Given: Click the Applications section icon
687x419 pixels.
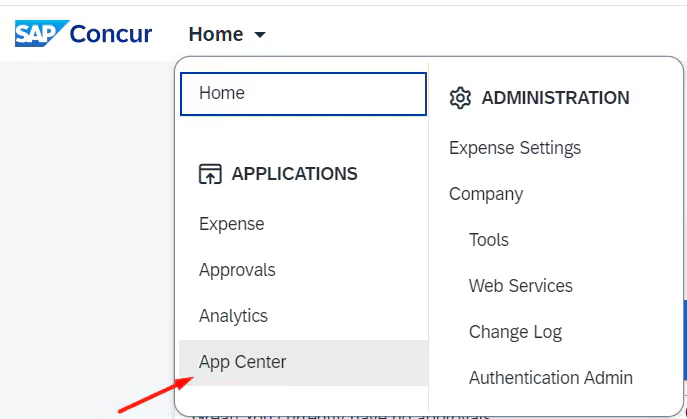Looking at the screenshot, I should (x=210, y=174).
